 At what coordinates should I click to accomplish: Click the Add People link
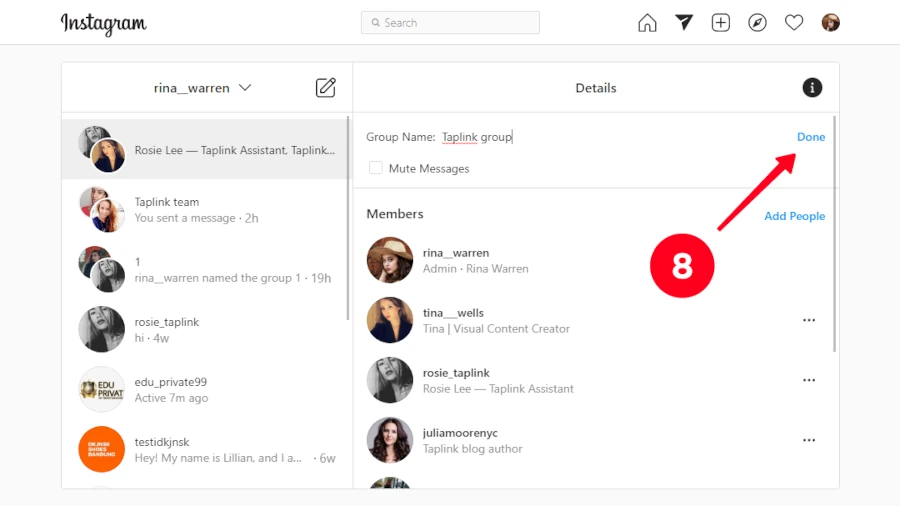tap(794, 216)
